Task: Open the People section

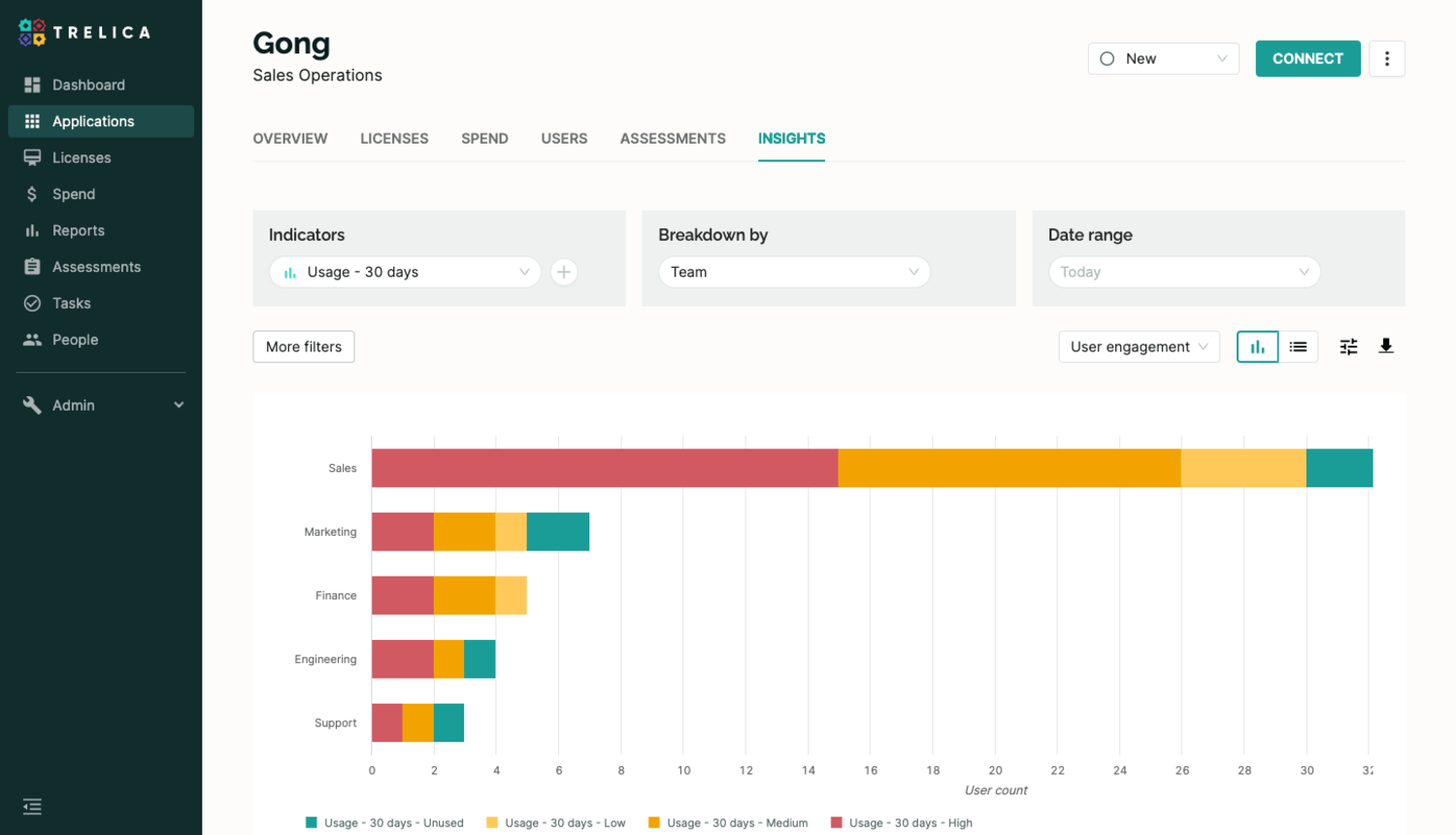Action: click(75, 340)
